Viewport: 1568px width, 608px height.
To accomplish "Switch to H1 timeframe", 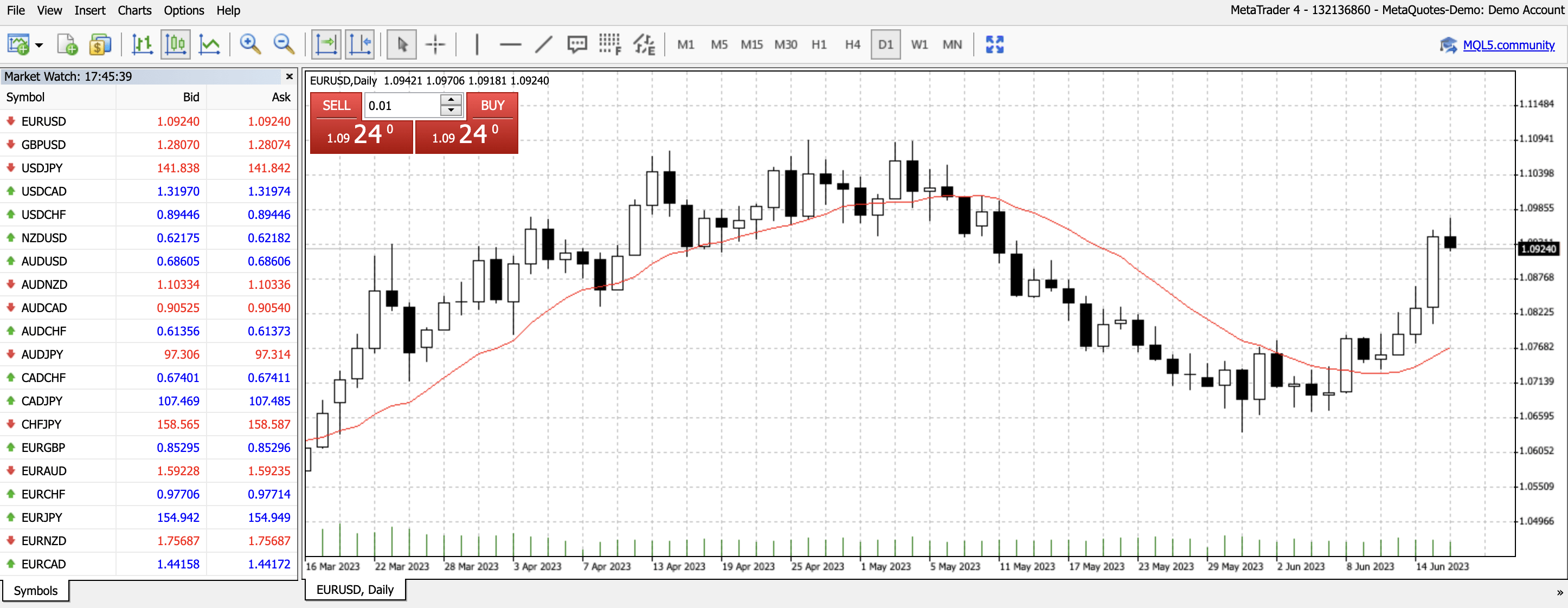I will click(x=819, y=44).
